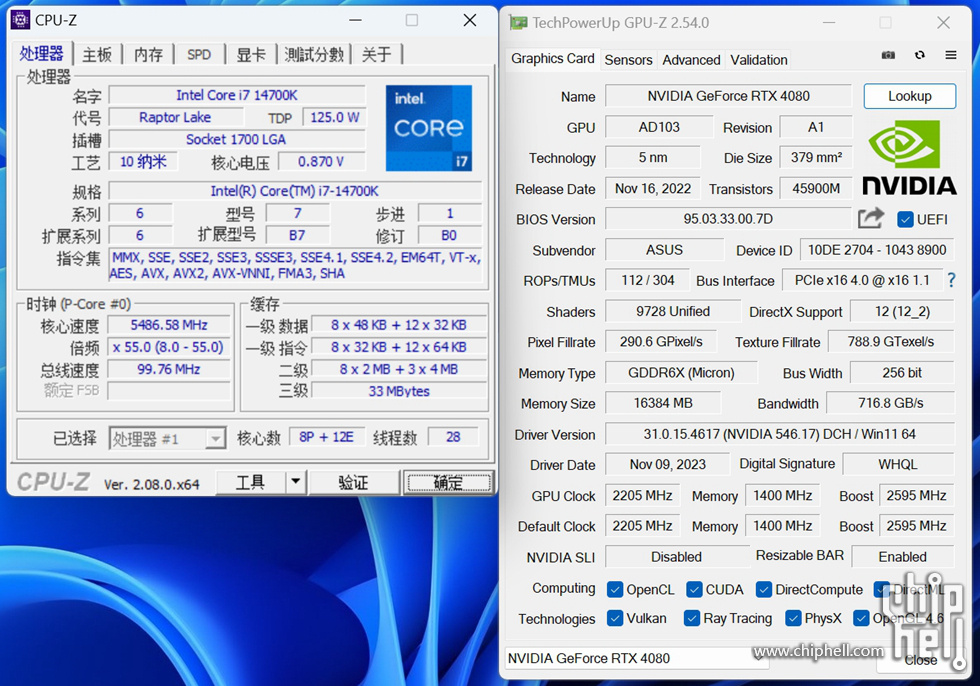980x686 pixels.
Task: Click the CPU-Z title bar icon
Action: (21, 20)
